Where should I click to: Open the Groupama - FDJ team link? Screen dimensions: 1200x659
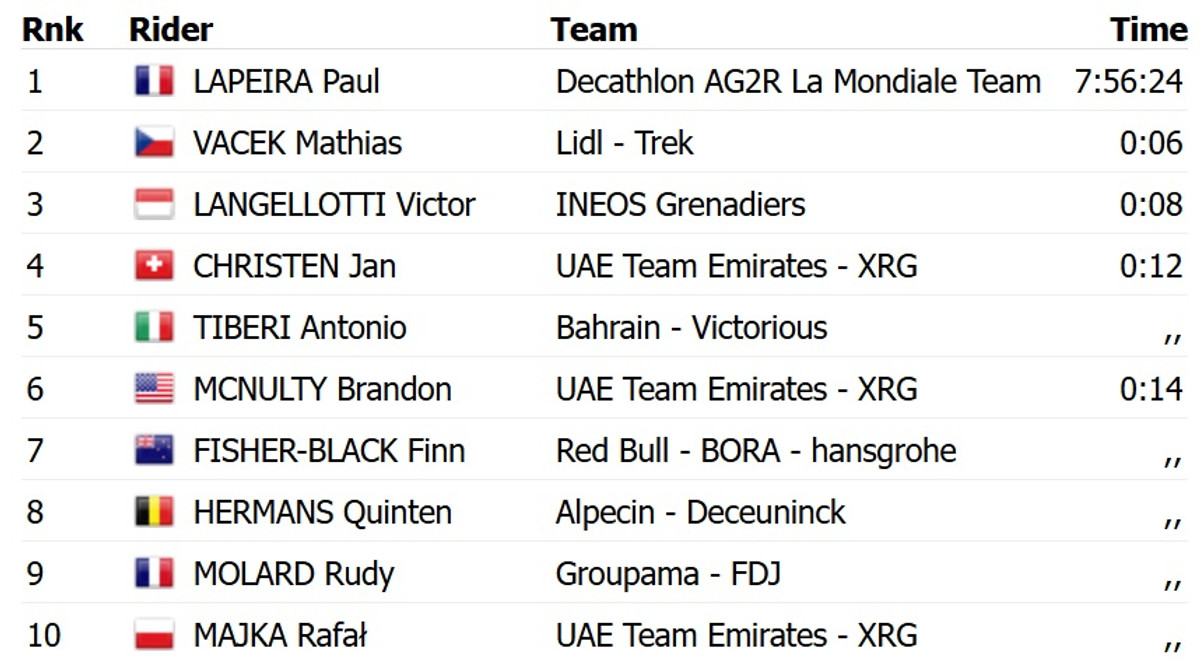click(x=668, y=574)
